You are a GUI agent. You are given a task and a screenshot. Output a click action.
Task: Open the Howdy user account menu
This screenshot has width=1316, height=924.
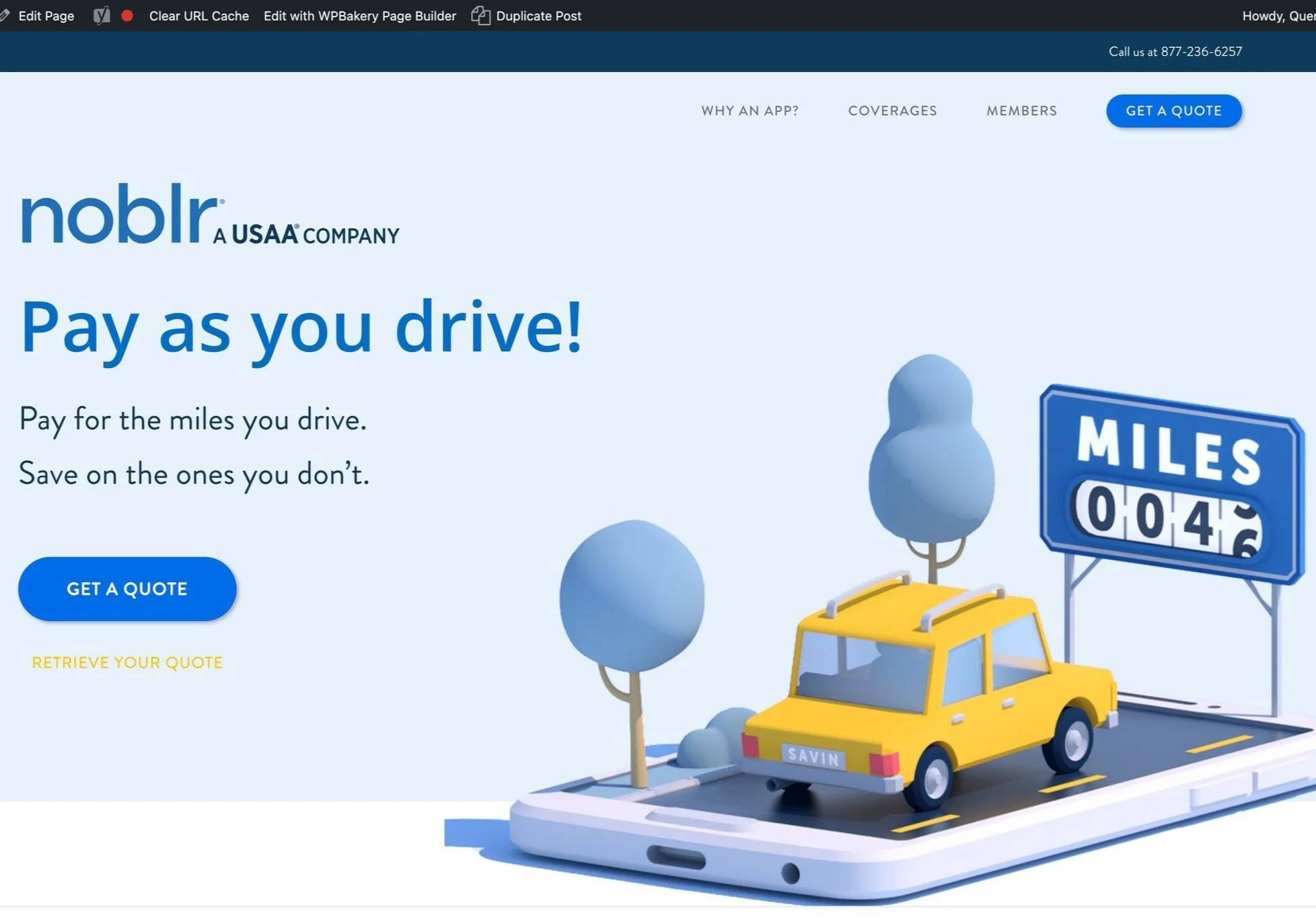tap(1277, 15)
